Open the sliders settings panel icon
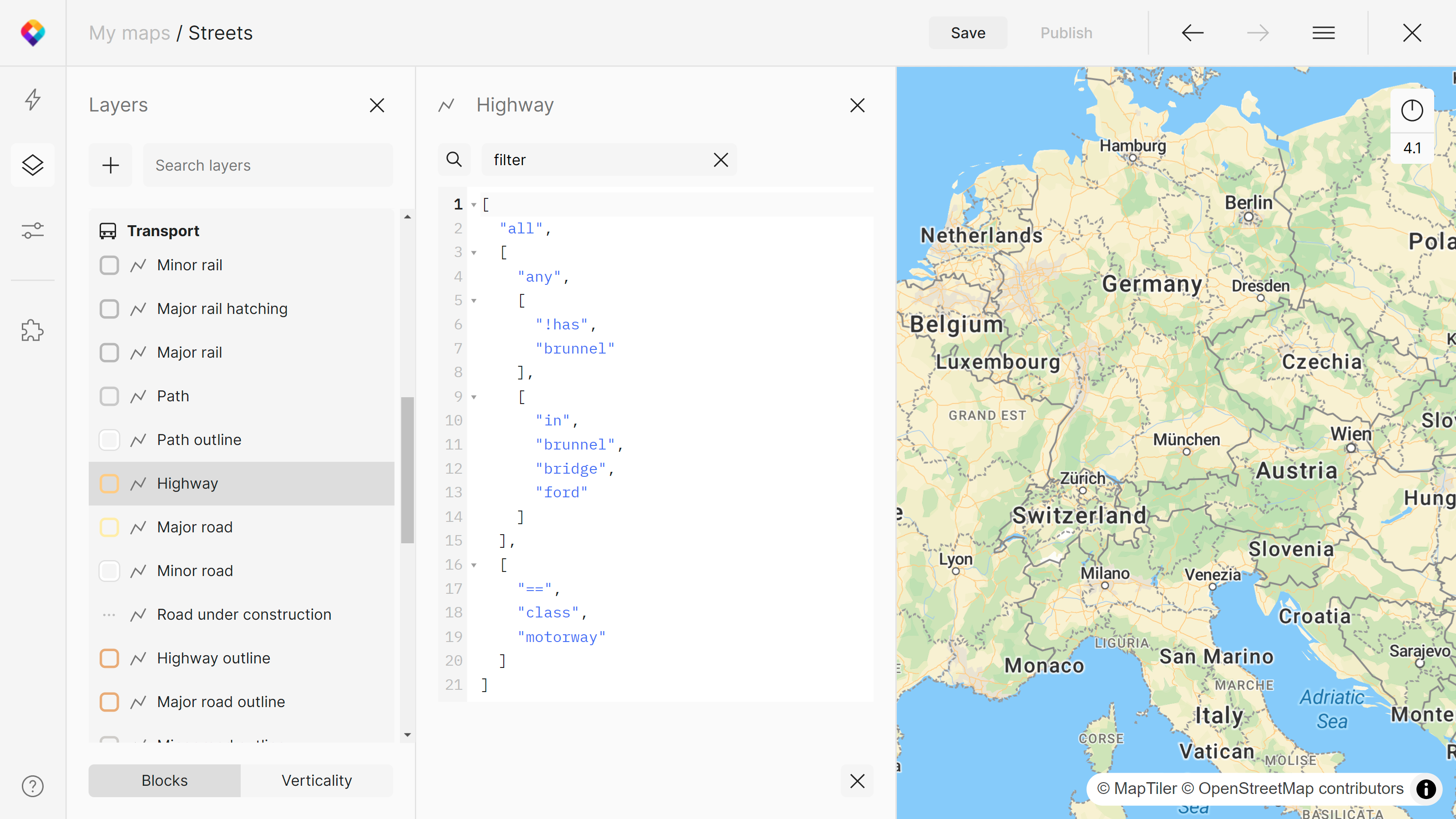Screen dimensions: 1456x819 pos(33,231)
